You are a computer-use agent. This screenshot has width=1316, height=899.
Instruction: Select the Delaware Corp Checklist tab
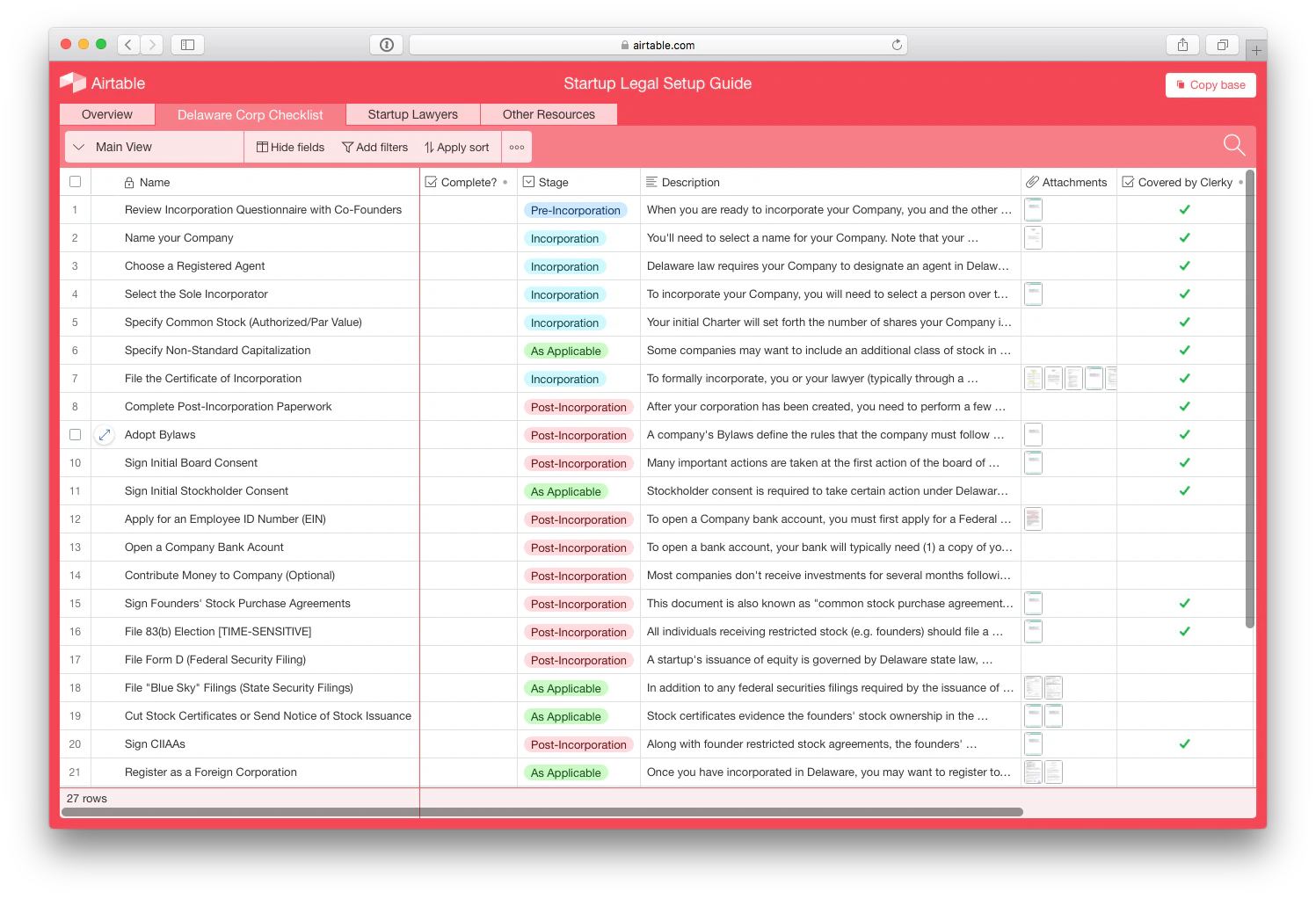(250, 114)
